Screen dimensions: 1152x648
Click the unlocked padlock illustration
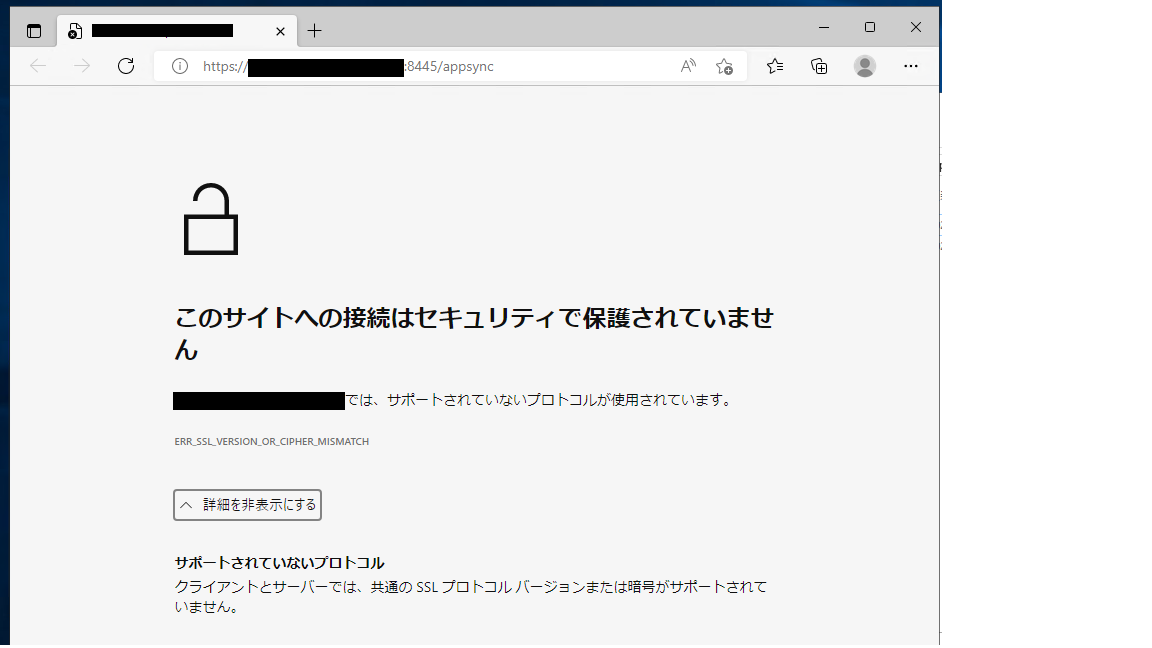click(213, 220)
